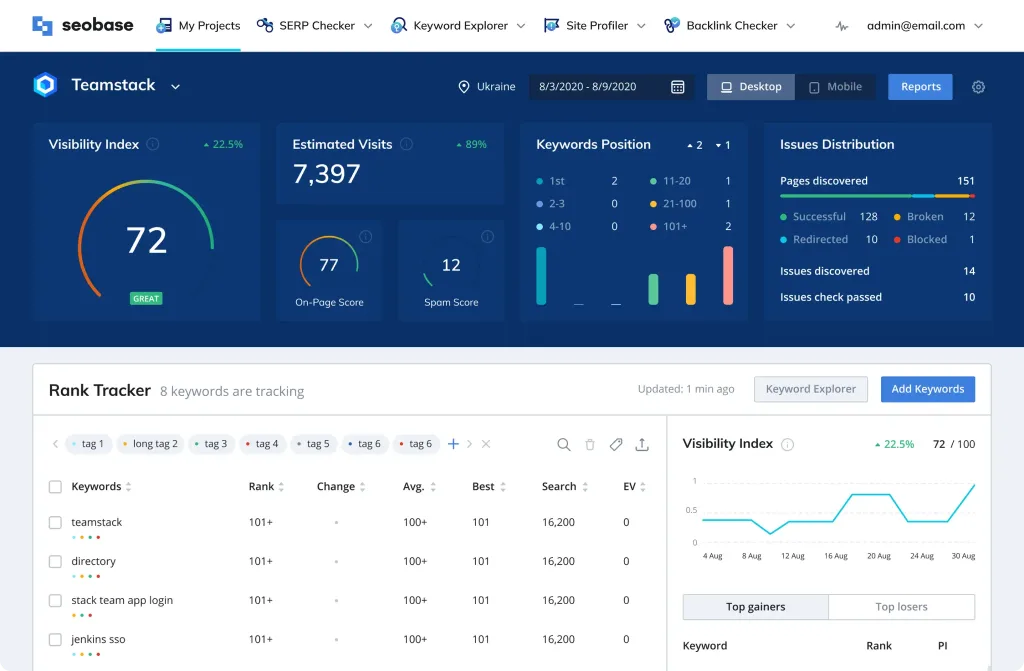Click the Add Keywords button
Screen dimensions: 1024x671
pos(927,389)
